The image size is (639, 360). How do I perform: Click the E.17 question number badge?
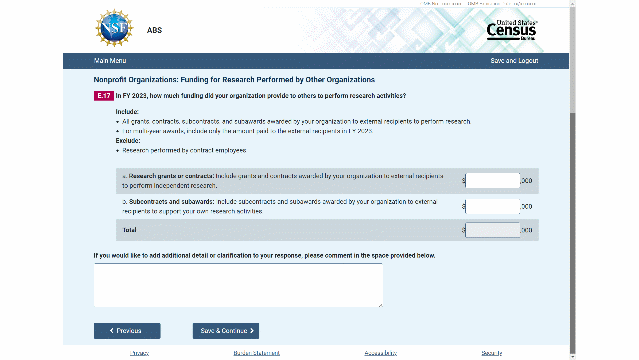104,96
